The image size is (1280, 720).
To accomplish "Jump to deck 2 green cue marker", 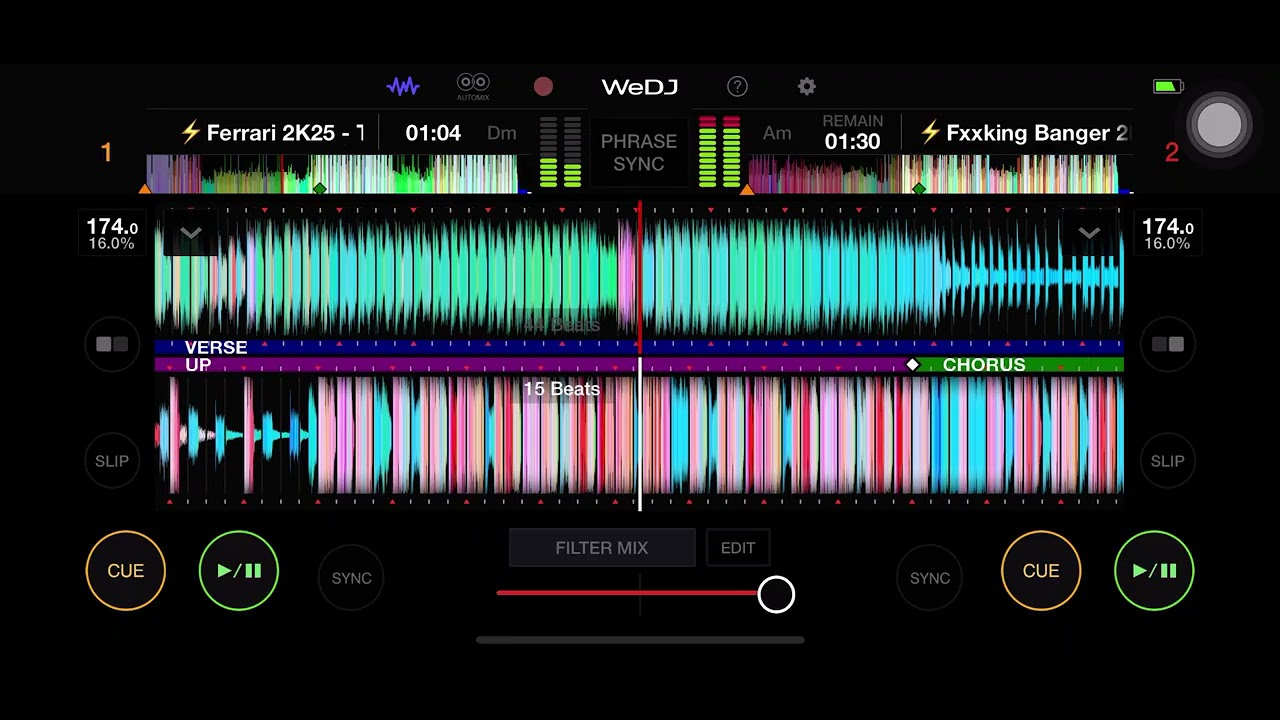I will (x=919, y=188).
